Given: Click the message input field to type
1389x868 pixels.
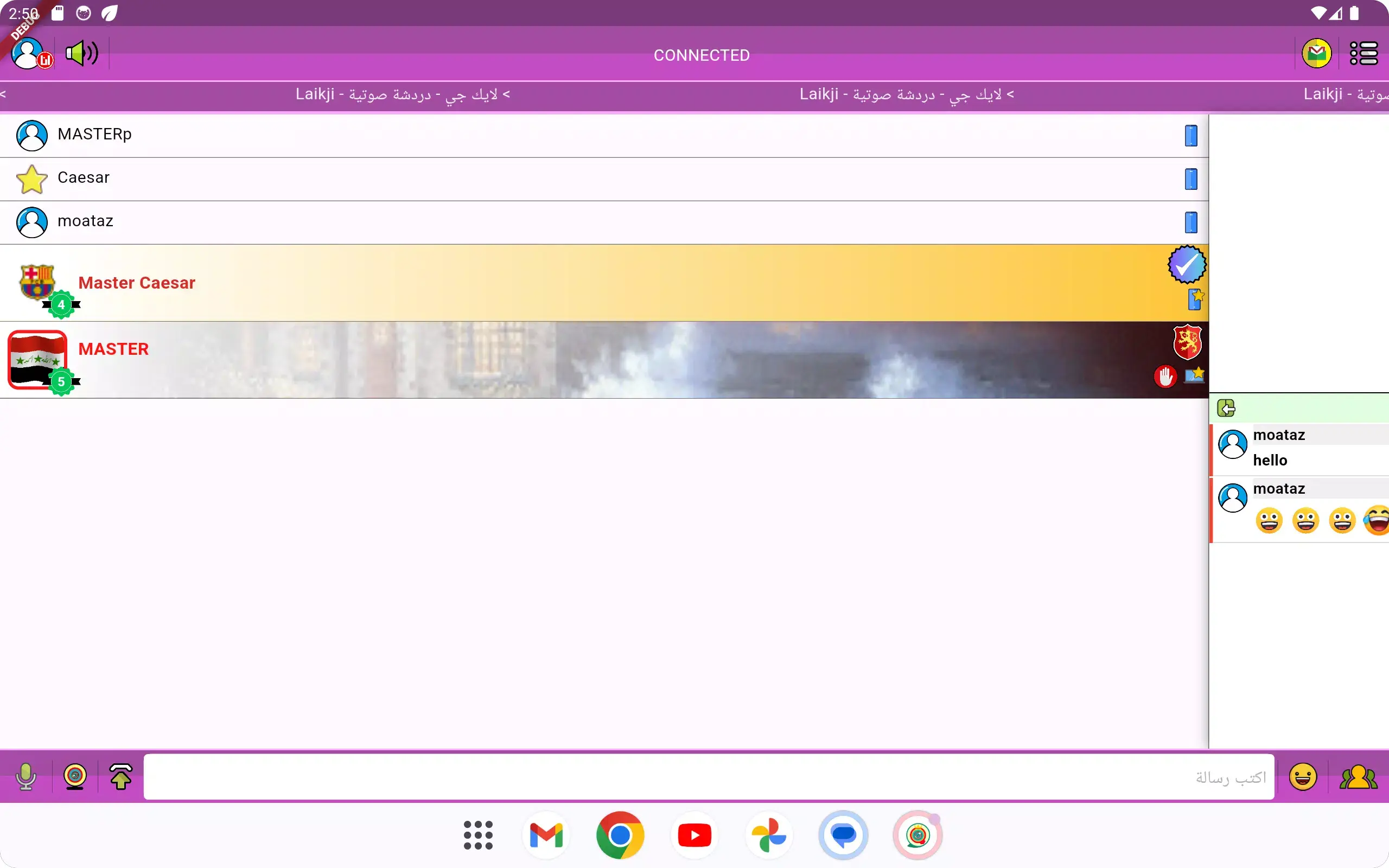Looking at the screenshot, I should point(706,777).
